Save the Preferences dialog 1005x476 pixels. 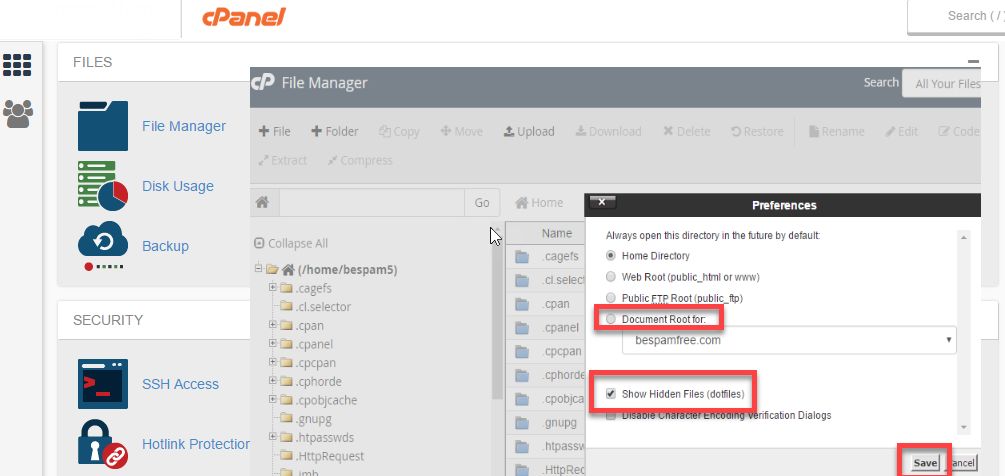(x=925, y=463)
